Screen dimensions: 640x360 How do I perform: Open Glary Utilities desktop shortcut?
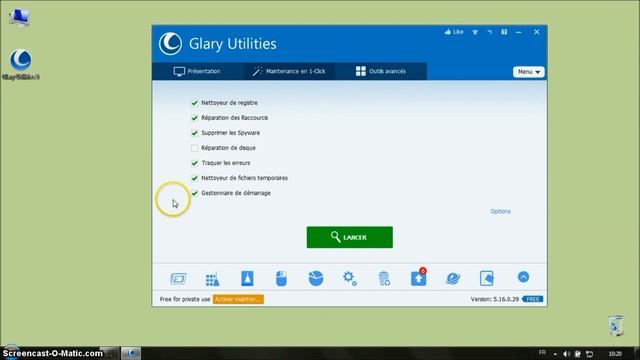point(20,64)
